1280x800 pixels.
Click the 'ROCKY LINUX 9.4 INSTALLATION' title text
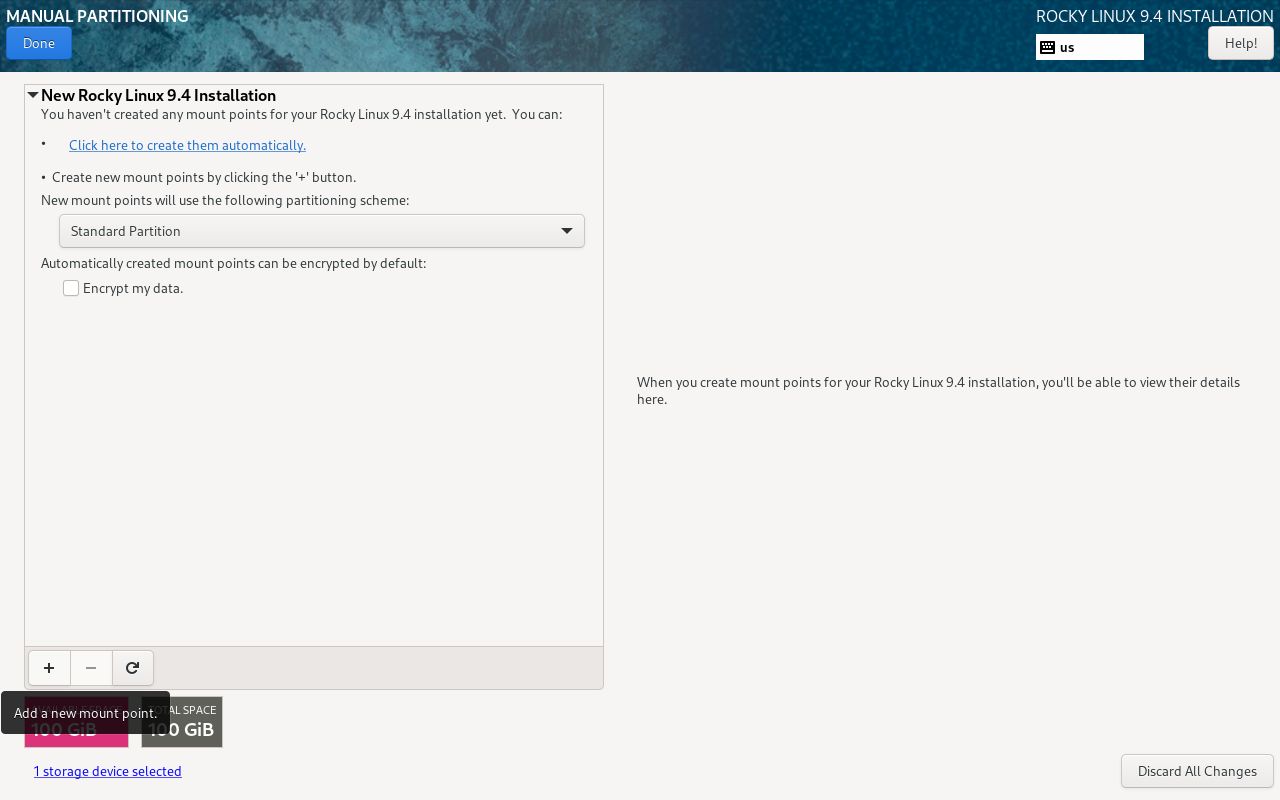1155,16
